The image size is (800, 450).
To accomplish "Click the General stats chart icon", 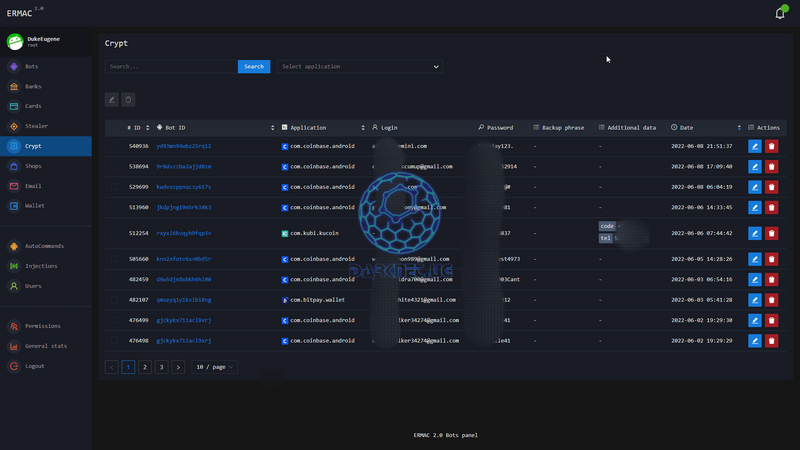I will (x=14, y=346).
